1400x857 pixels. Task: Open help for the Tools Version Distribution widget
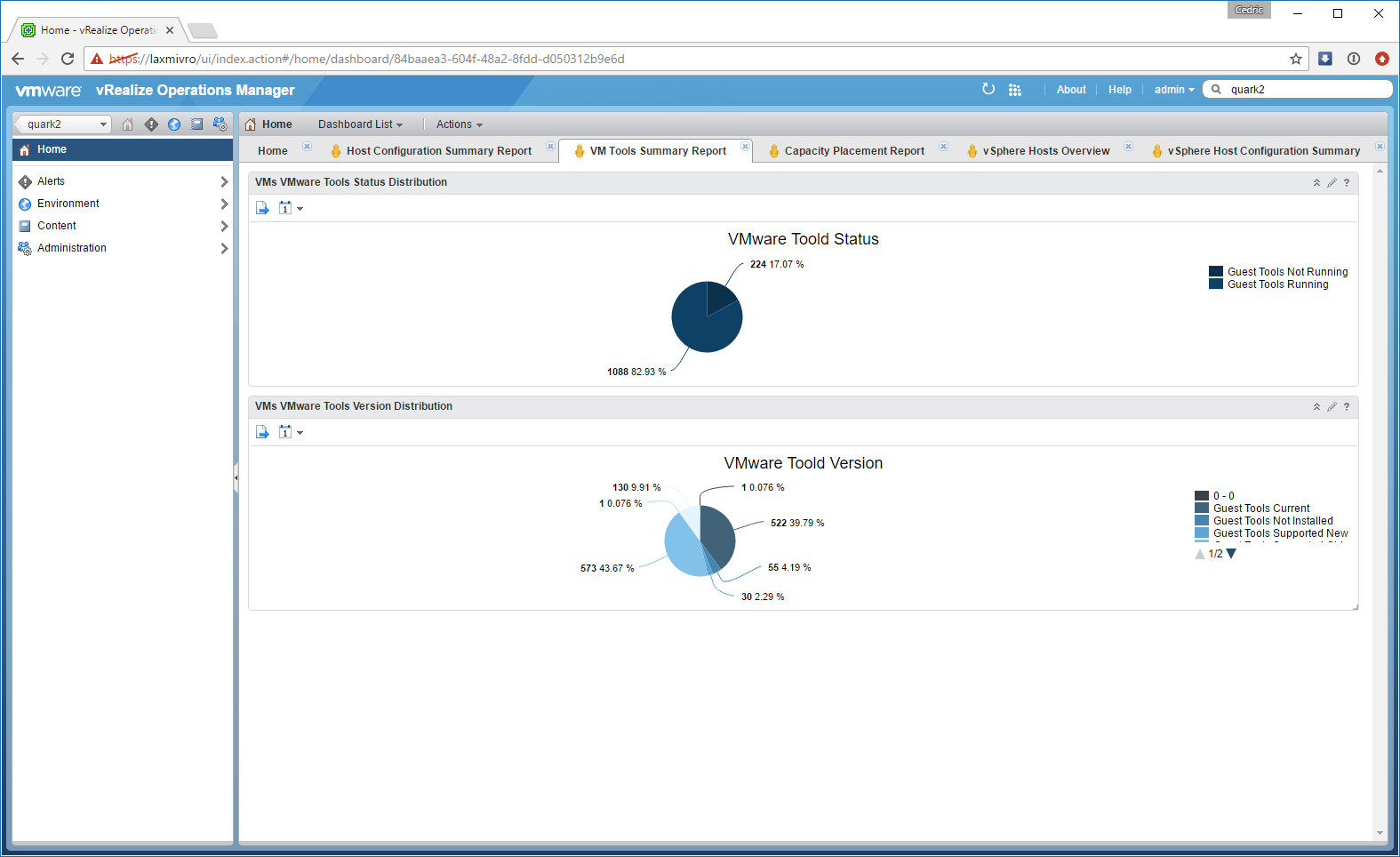(x=1347, y=407)
